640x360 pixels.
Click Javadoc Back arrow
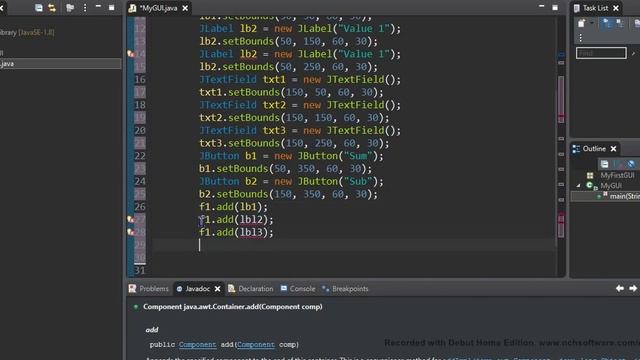tap(620, 289)
